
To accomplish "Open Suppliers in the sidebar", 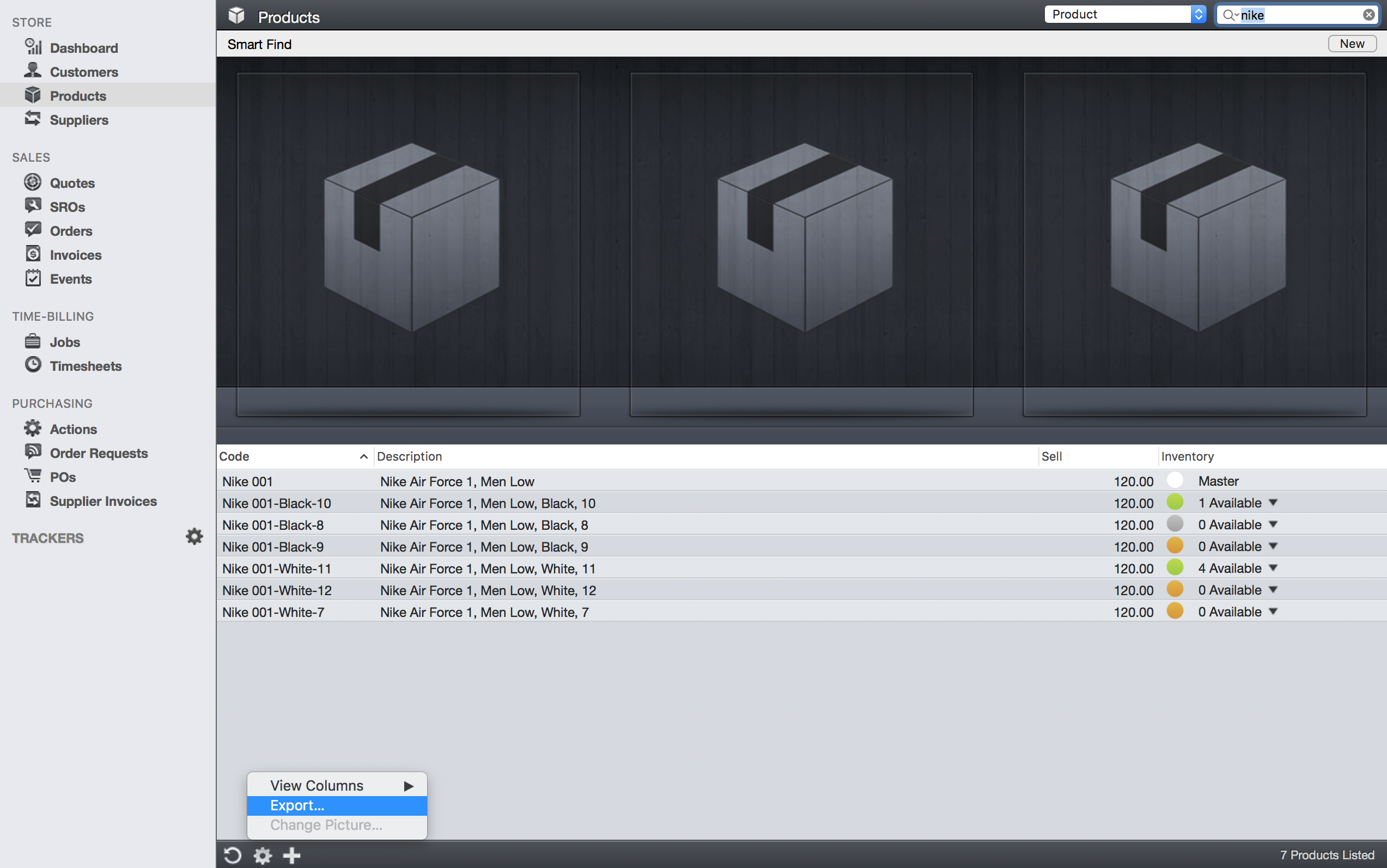I will point(78,120).
